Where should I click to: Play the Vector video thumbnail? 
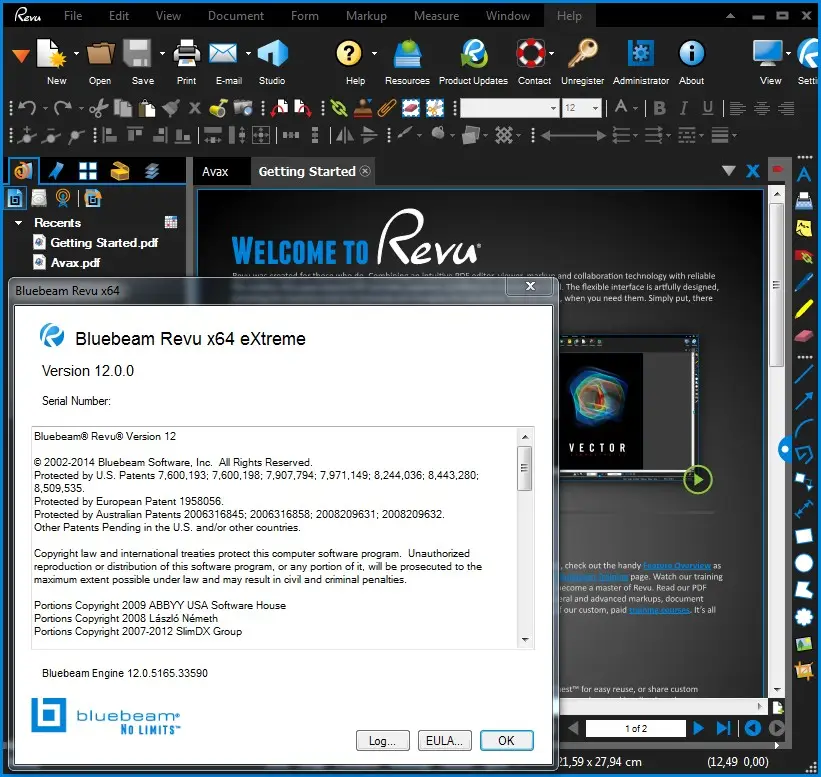697,479
